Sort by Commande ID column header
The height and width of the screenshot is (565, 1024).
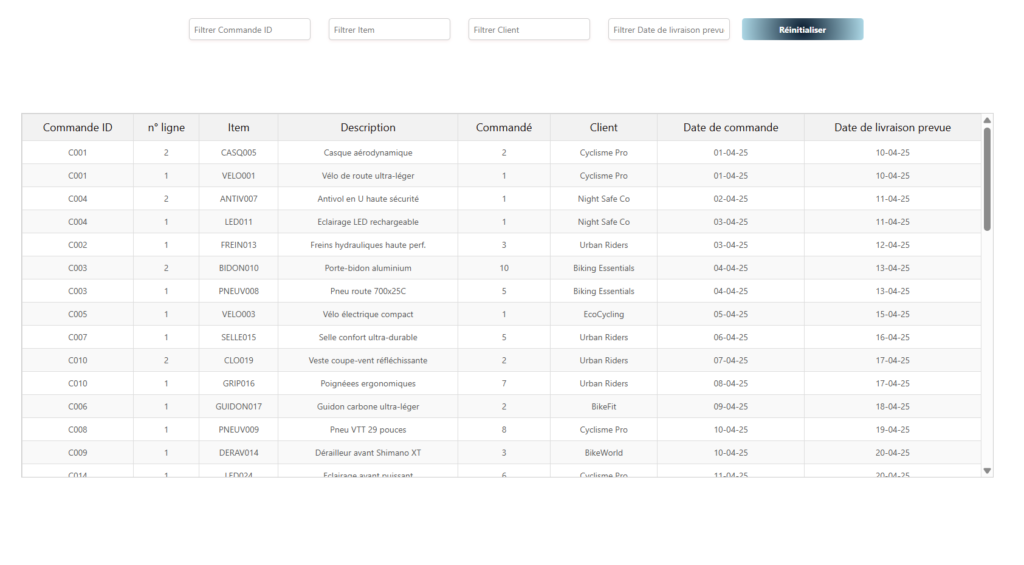[78, 127]
